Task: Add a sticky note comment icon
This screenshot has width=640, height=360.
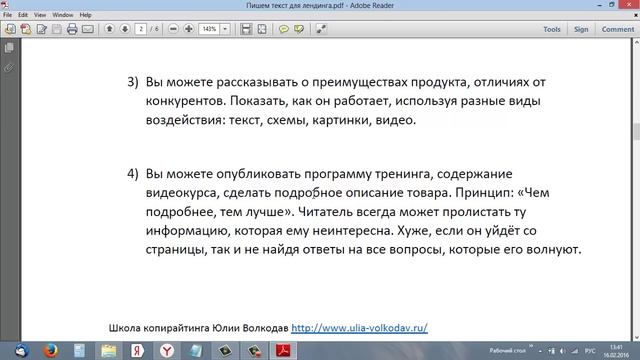Action: (x=283, y=29)
